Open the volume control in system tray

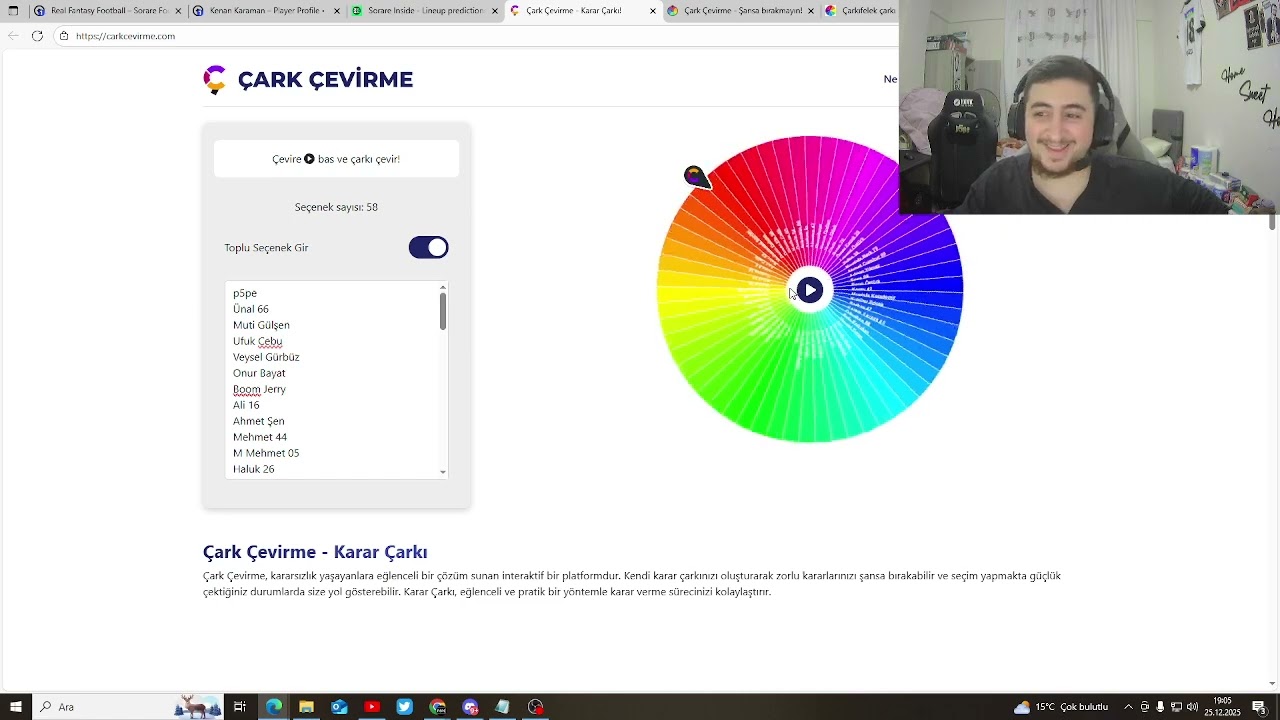pos(1192,707)
